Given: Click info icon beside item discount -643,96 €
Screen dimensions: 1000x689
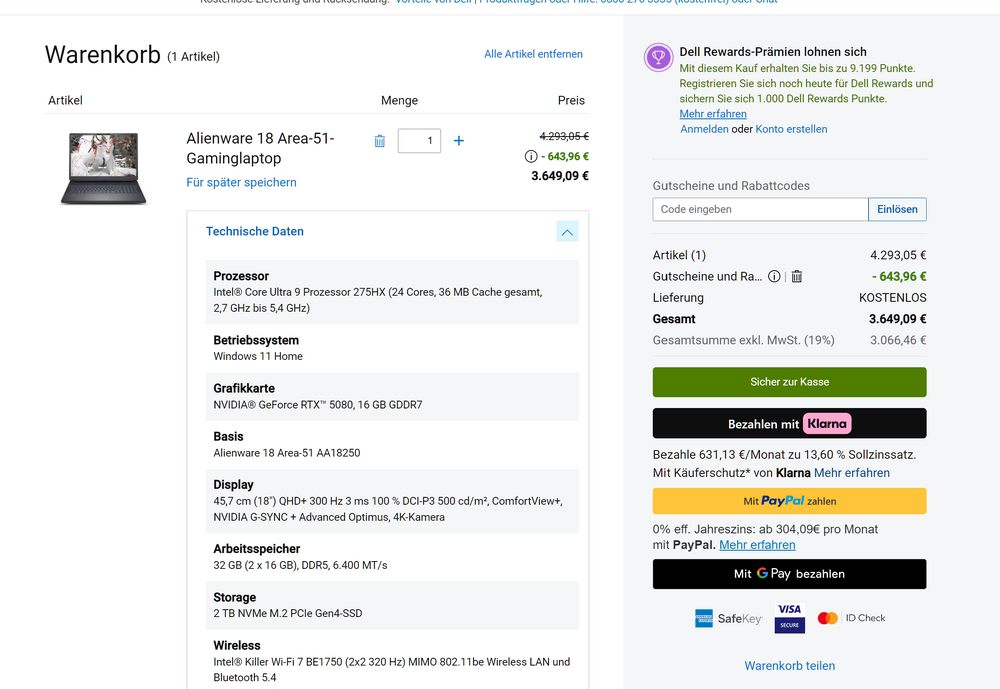Looking at the screenshot, I should pyautogui.click(x=531, y=156).
